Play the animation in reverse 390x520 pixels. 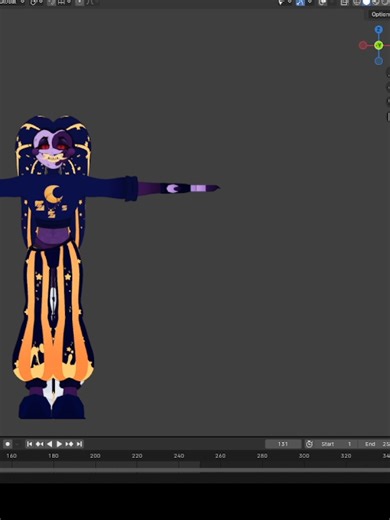(49, 444)
